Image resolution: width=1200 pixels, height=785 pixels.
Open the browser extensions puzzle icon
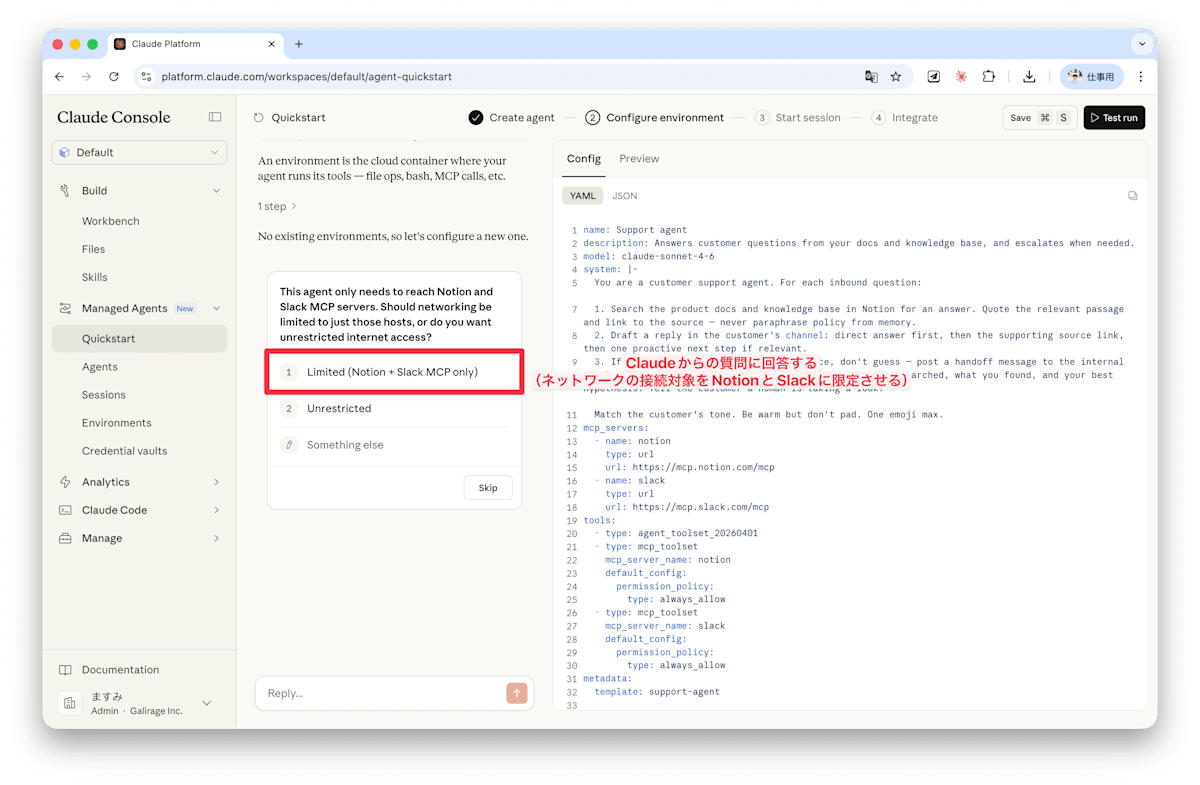click(989, 76)
